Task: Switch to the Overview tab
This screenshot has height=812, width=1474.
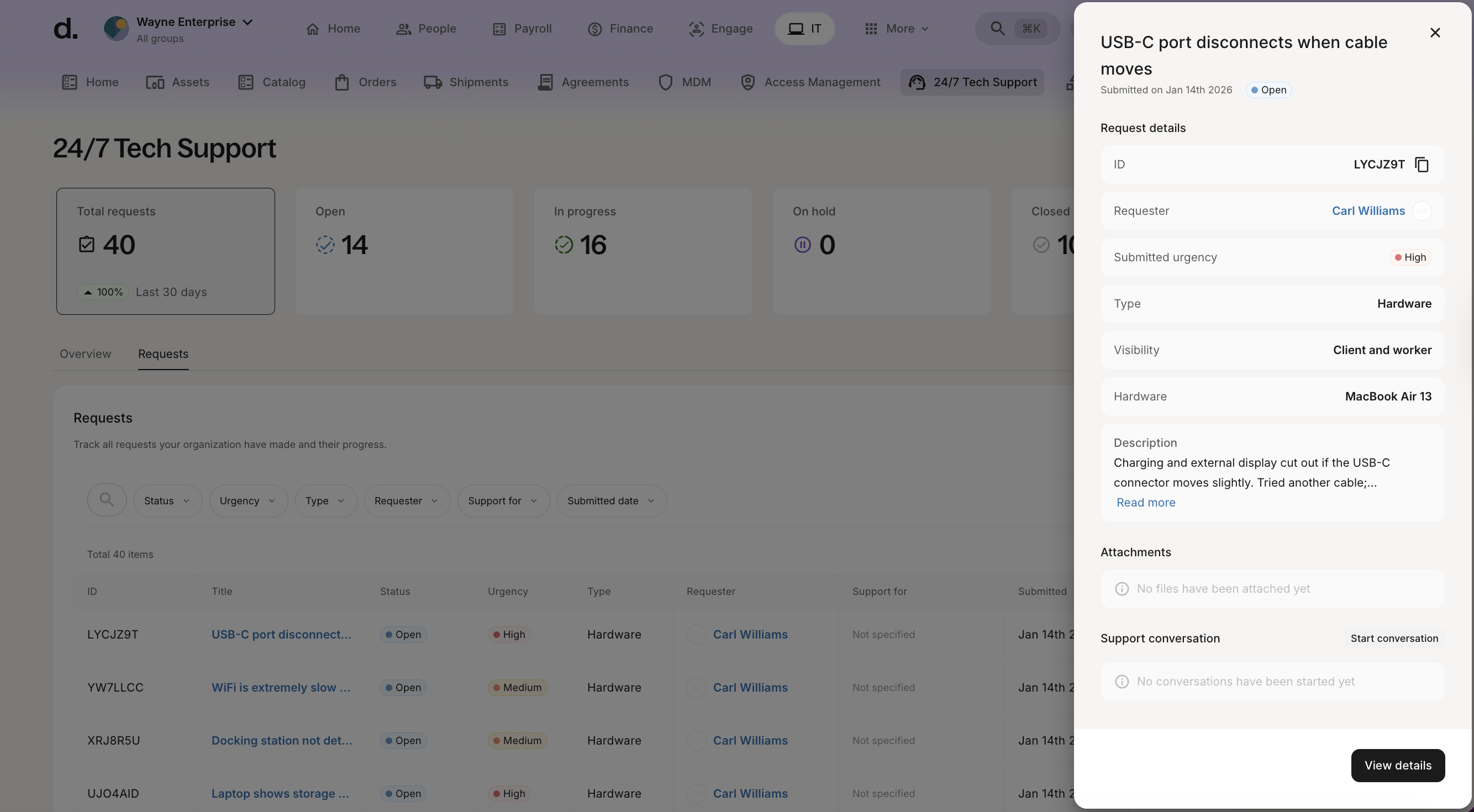Action: click(85, 354)
